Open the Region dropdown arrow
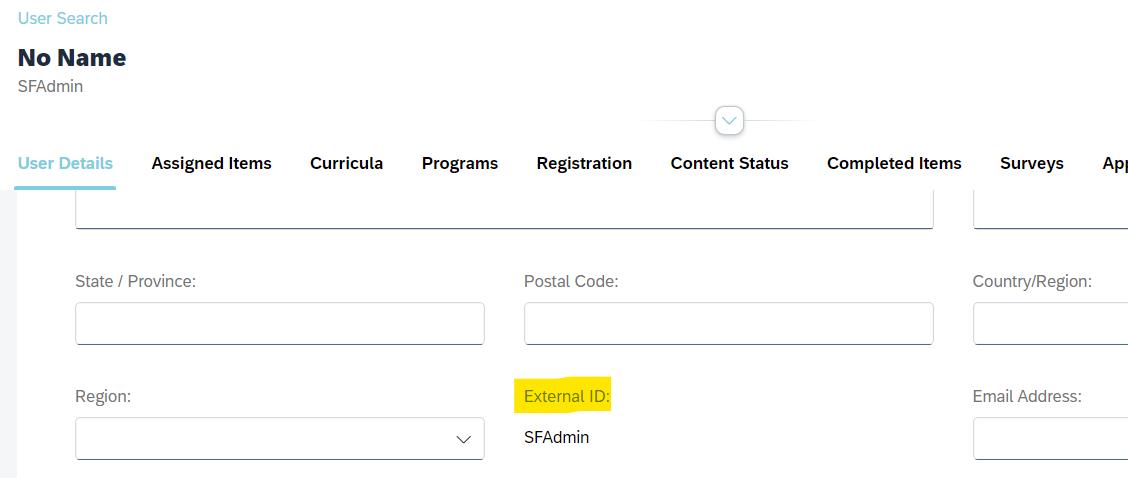1128x478 pixels. [464, 438]
